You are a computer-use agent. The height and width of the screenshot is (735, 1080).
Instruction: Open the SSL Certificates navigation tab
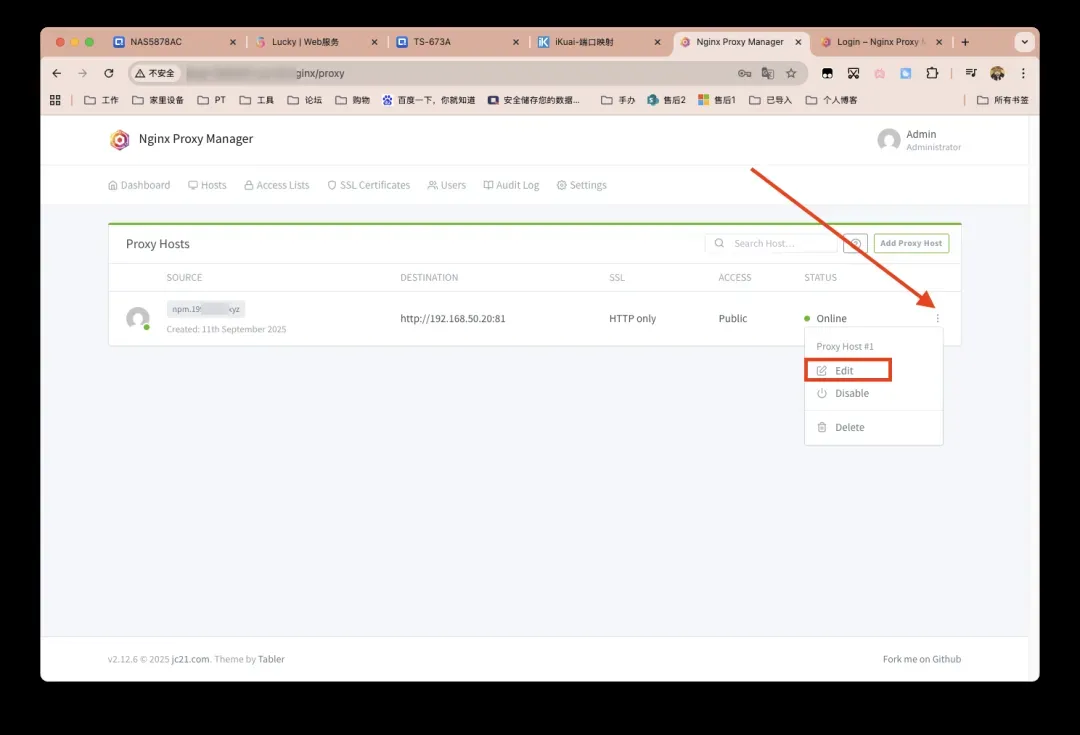coord(368,185)
